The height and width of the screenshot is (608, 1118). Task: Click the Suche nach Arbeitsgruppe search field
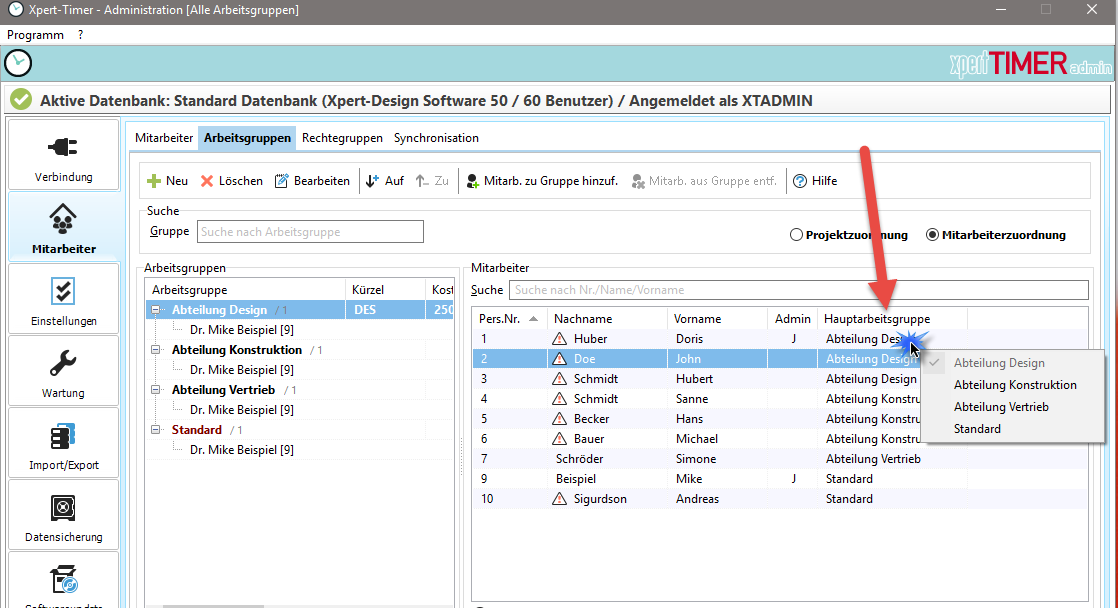[x=310, y=232]
